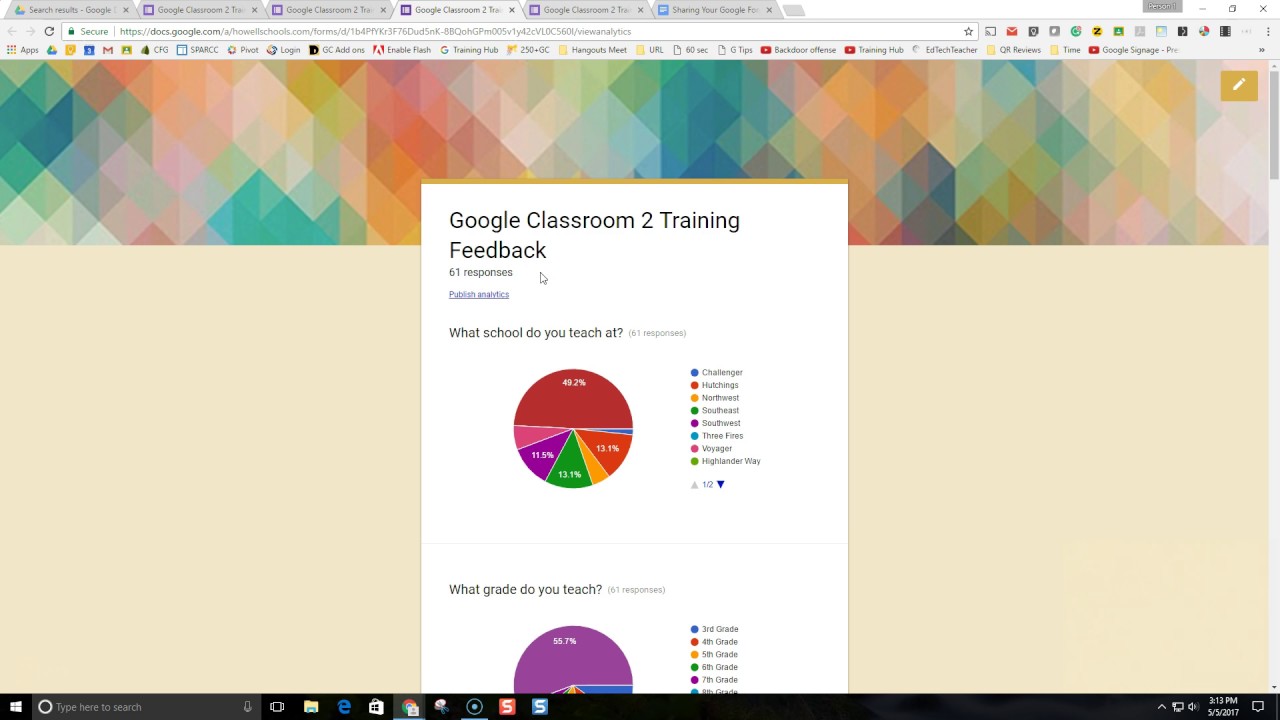Click the Hutchings red legend dot
The image size is (1280, 720).
(695, 385)
